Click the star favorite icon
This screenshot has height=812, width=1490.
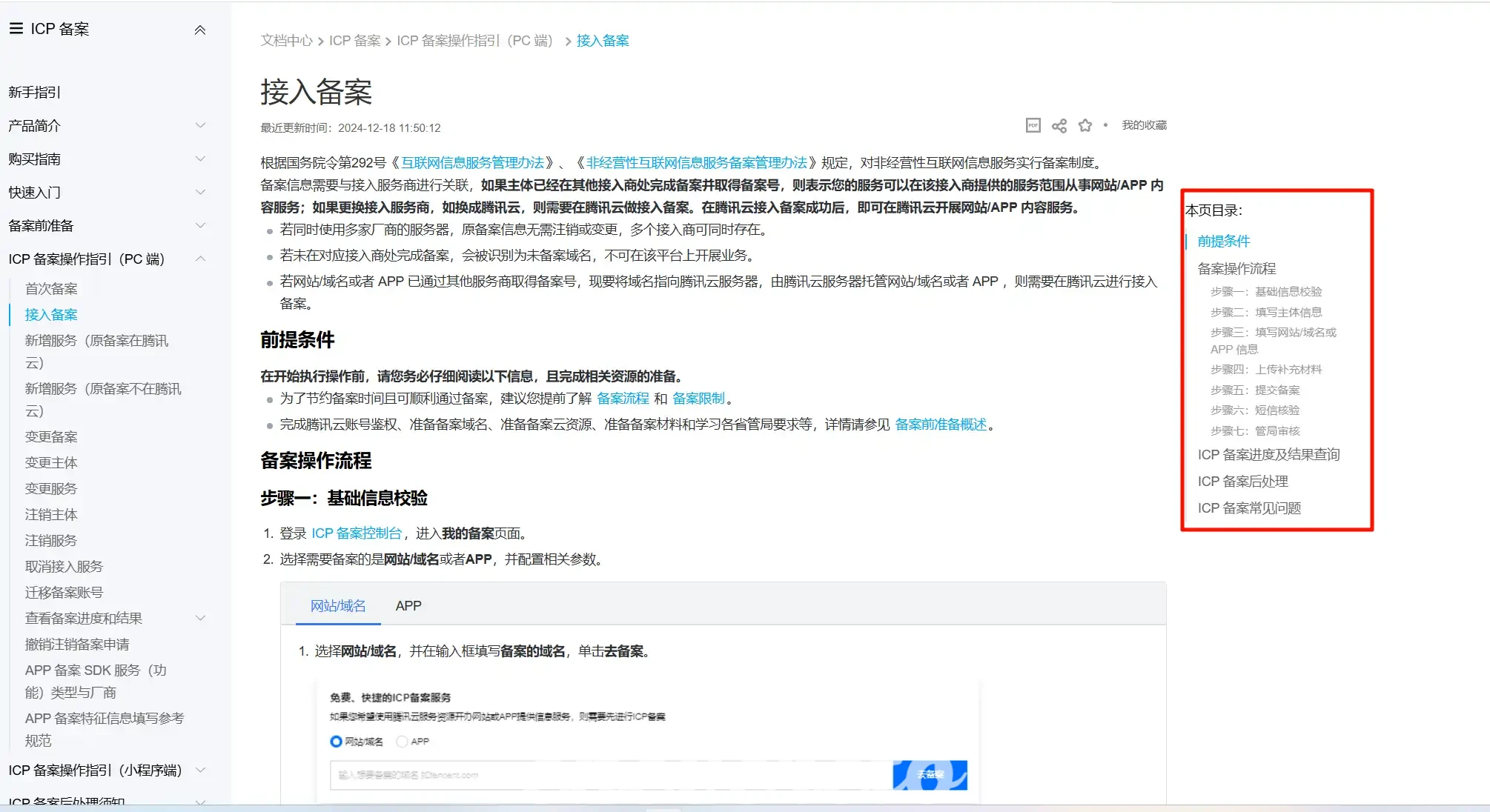pos(1085,125)
